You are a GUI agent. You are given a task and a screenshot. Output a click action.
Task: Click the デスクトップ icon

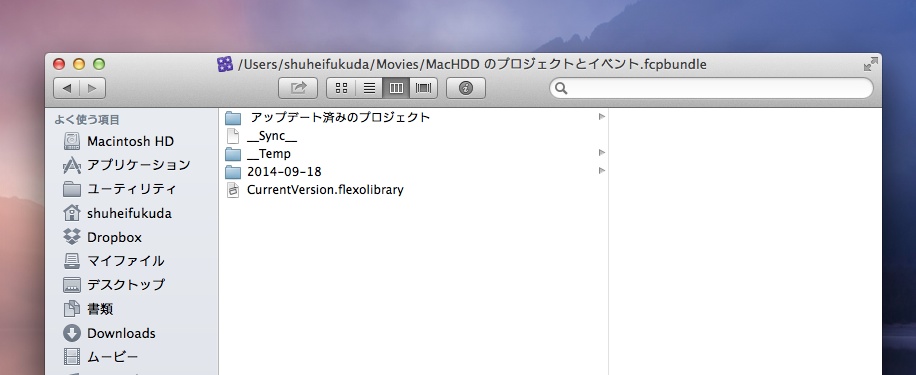[72, 285]
